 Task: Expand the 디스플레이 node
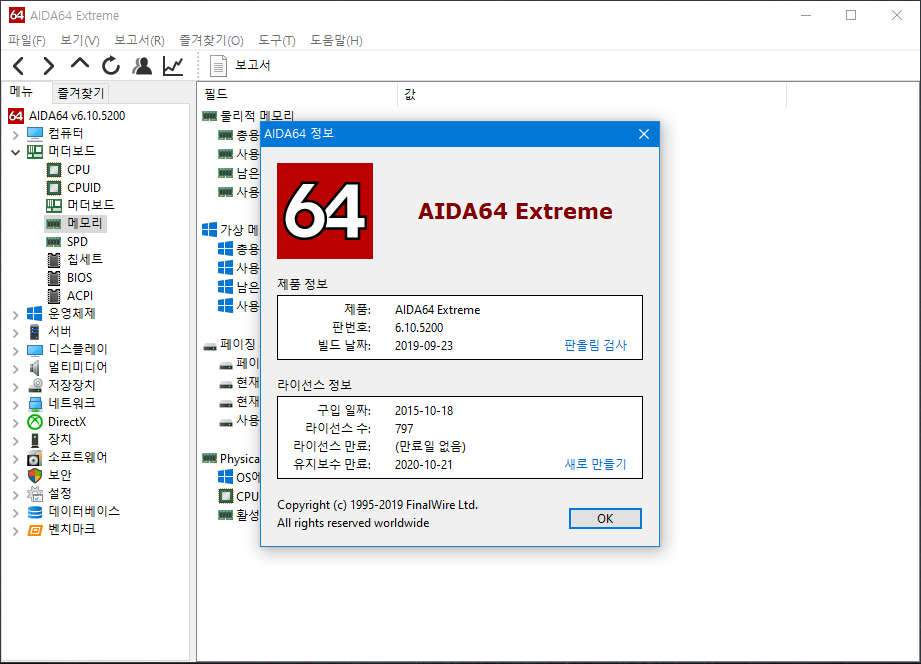[x=15, y=351]
